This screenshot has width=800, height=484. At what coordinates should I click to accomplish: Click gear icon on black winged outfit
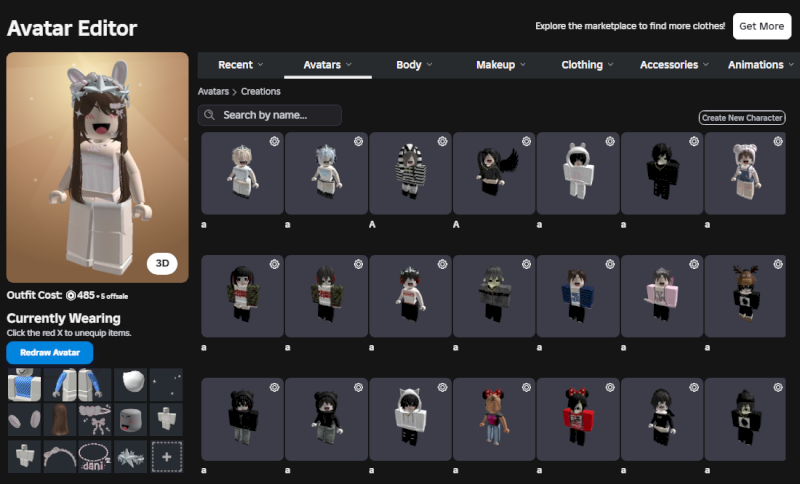pyautogui.click(x=525, y=142)
